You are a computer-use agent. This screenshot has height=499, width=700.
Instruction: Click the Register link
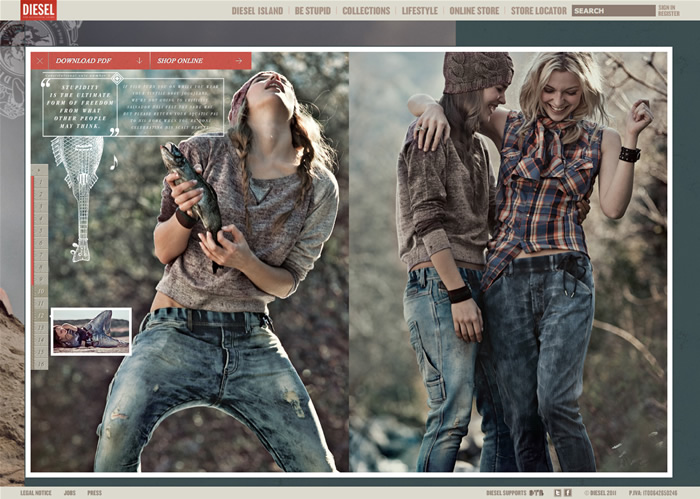pyautogui.click(x=668, y=14)
